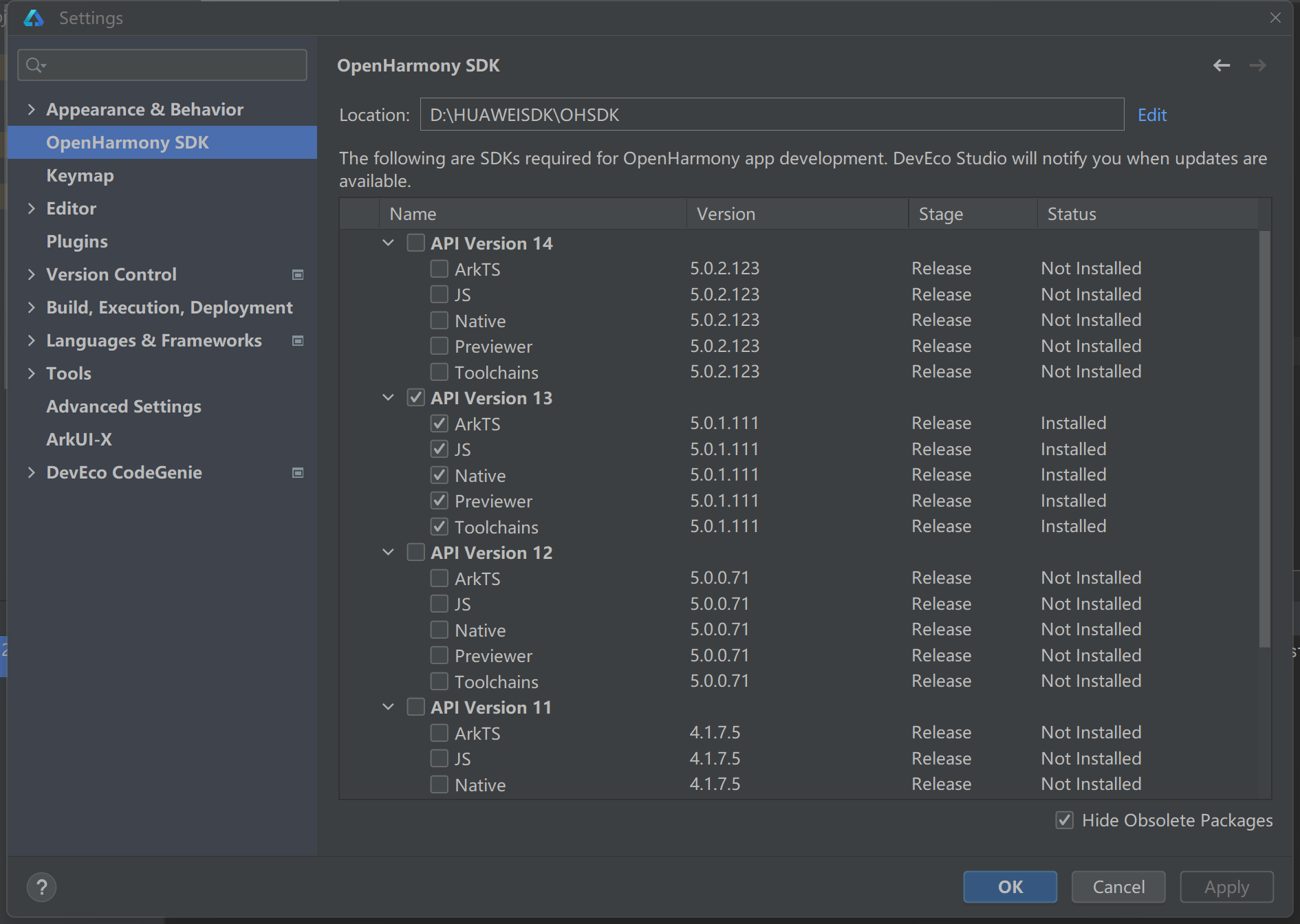
Task: Open the Keymap settings page
Action: 80,176
